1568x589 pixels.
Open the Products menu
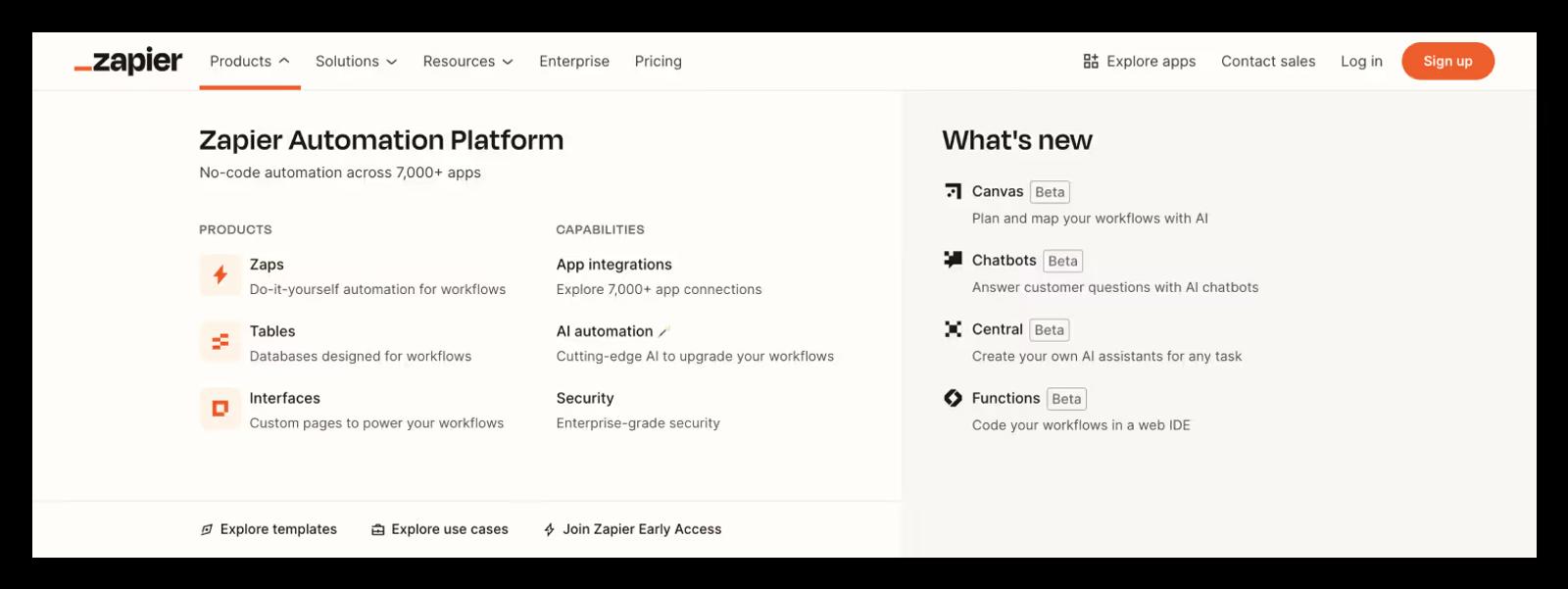(x=250, y=61)
